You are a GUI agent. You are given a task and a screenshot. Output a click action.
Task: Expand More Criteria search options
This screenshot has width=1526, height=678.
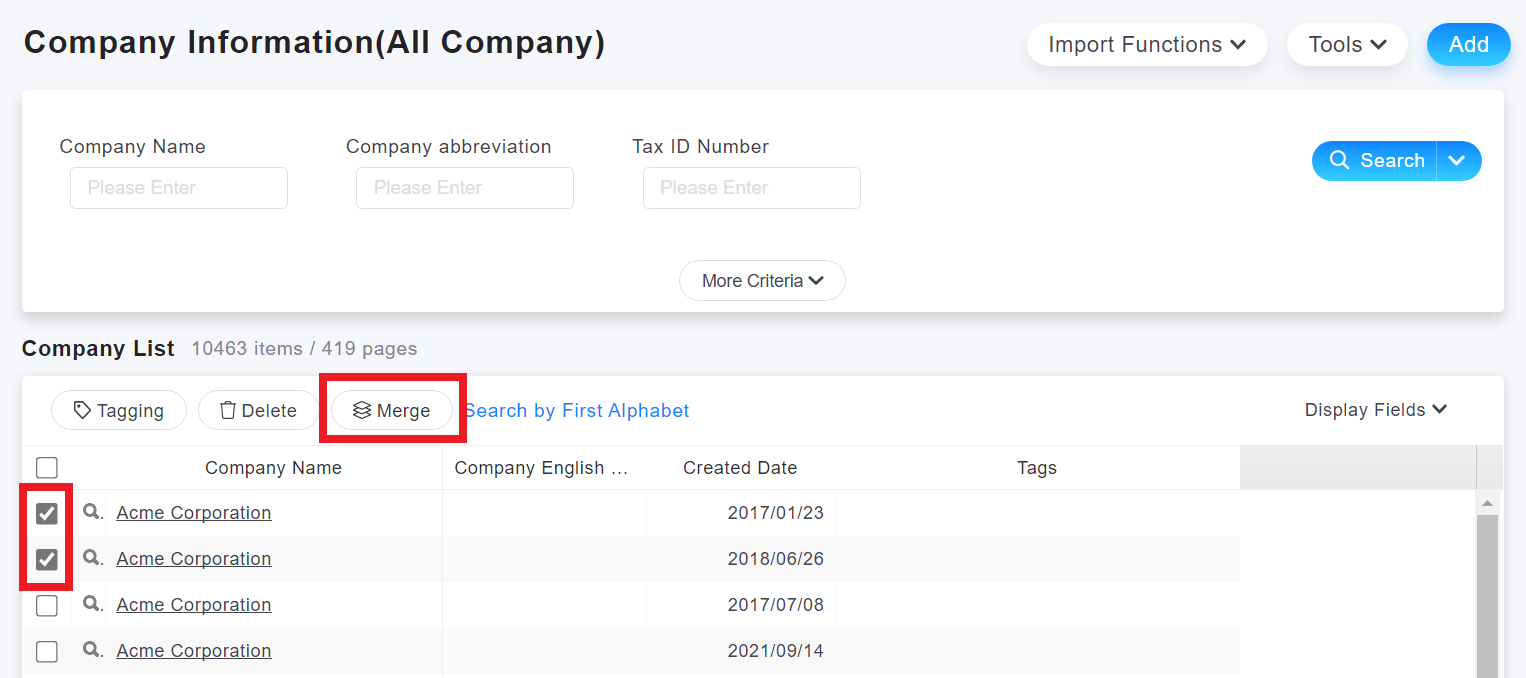point(762,281)
